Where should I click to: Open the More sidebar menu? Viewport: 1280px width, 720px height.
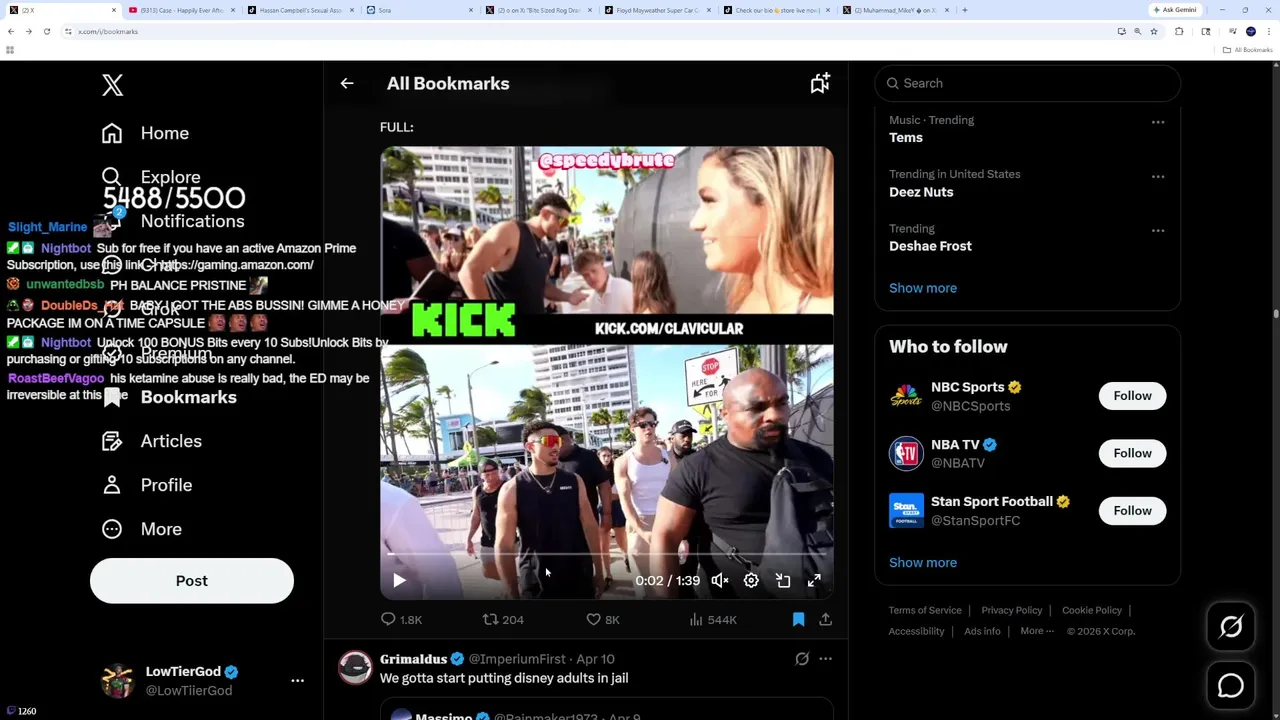pyautogui.click(x=161, y=529)
